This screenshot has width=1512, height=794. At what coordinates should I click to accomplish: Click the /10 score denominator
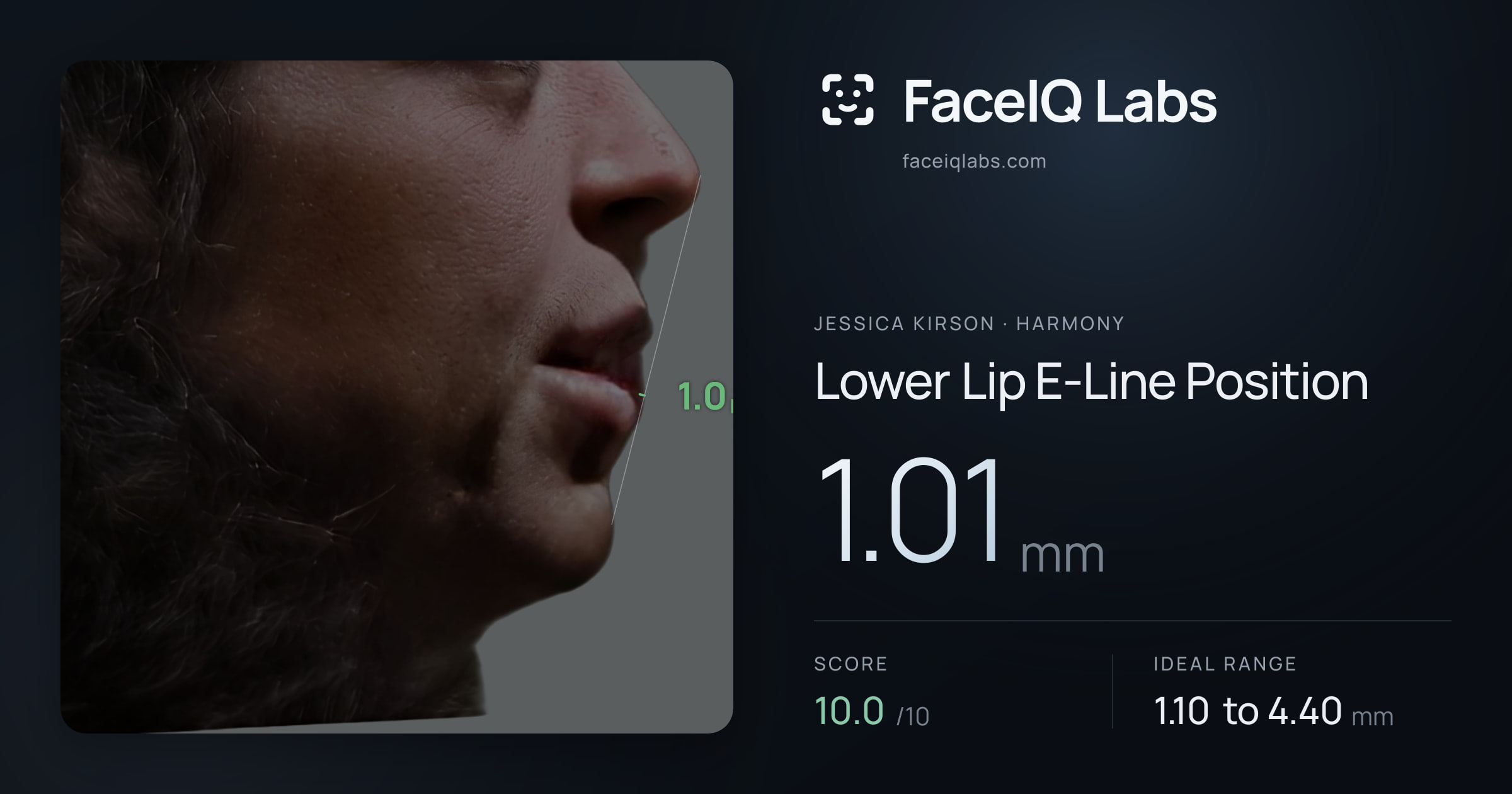(x=913, y=716)
